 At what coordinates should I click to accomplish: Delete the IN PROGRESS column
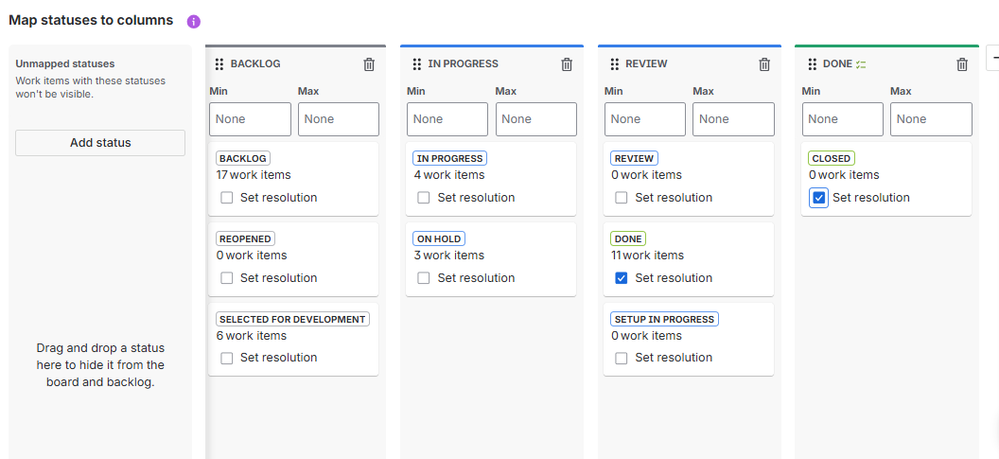pyautogui.click(x=567, y=64)
